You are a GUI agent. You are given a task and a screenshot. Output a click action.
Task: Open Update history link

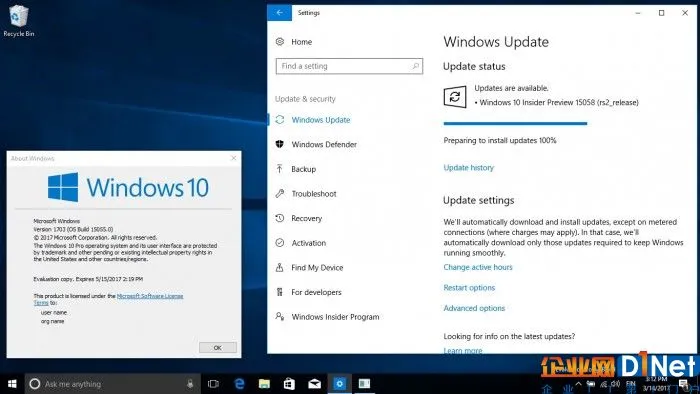click(469, 168)
